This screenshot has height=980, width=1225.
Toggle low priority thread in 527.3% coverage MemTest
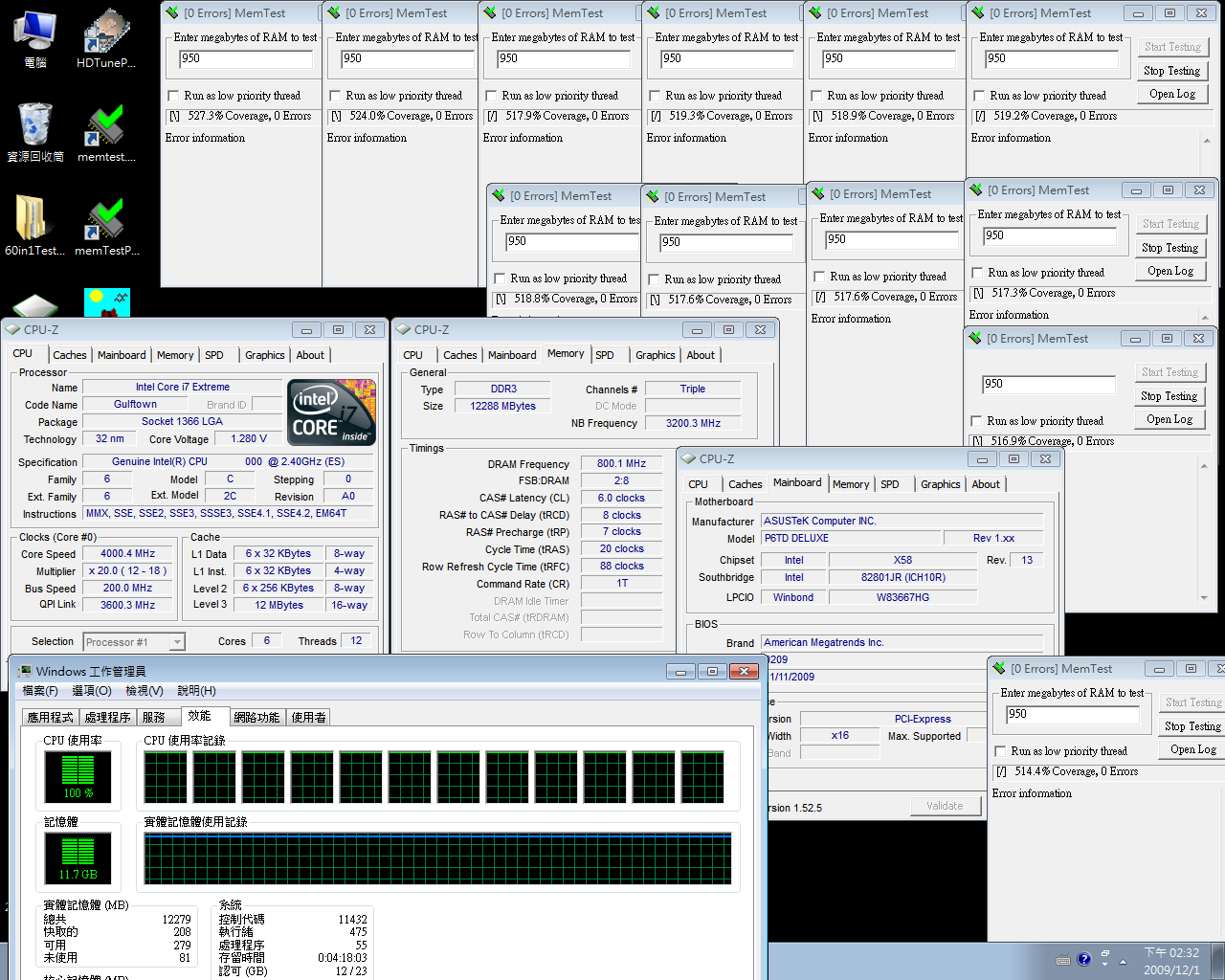pyautogui.click(x=173, y=96)
